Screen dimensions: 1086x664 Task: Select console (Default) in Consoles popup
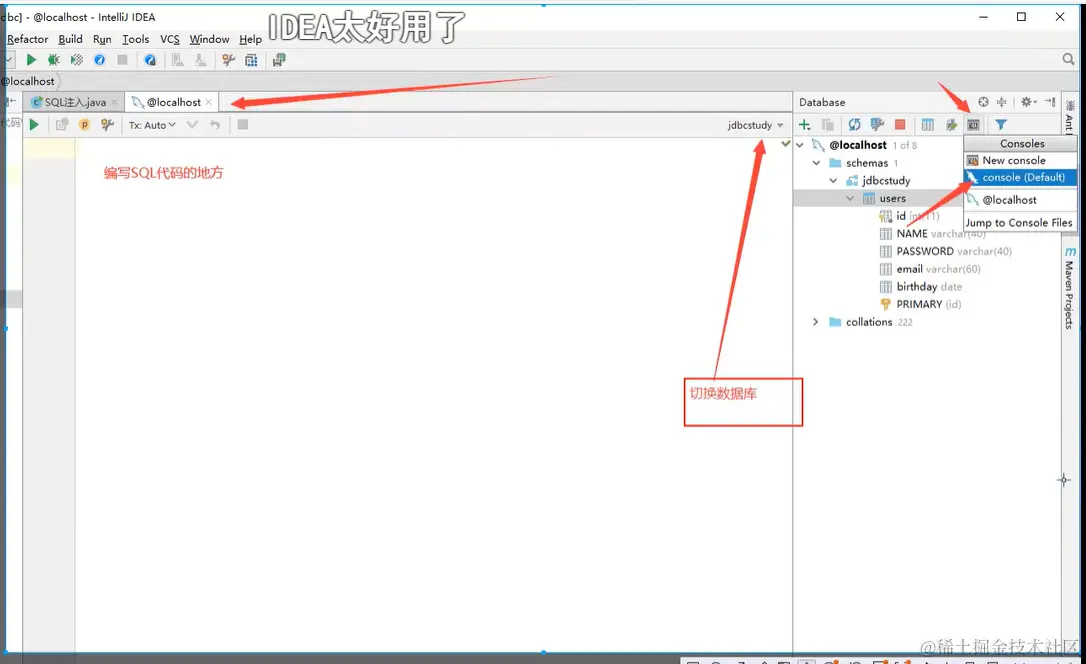1020,177
